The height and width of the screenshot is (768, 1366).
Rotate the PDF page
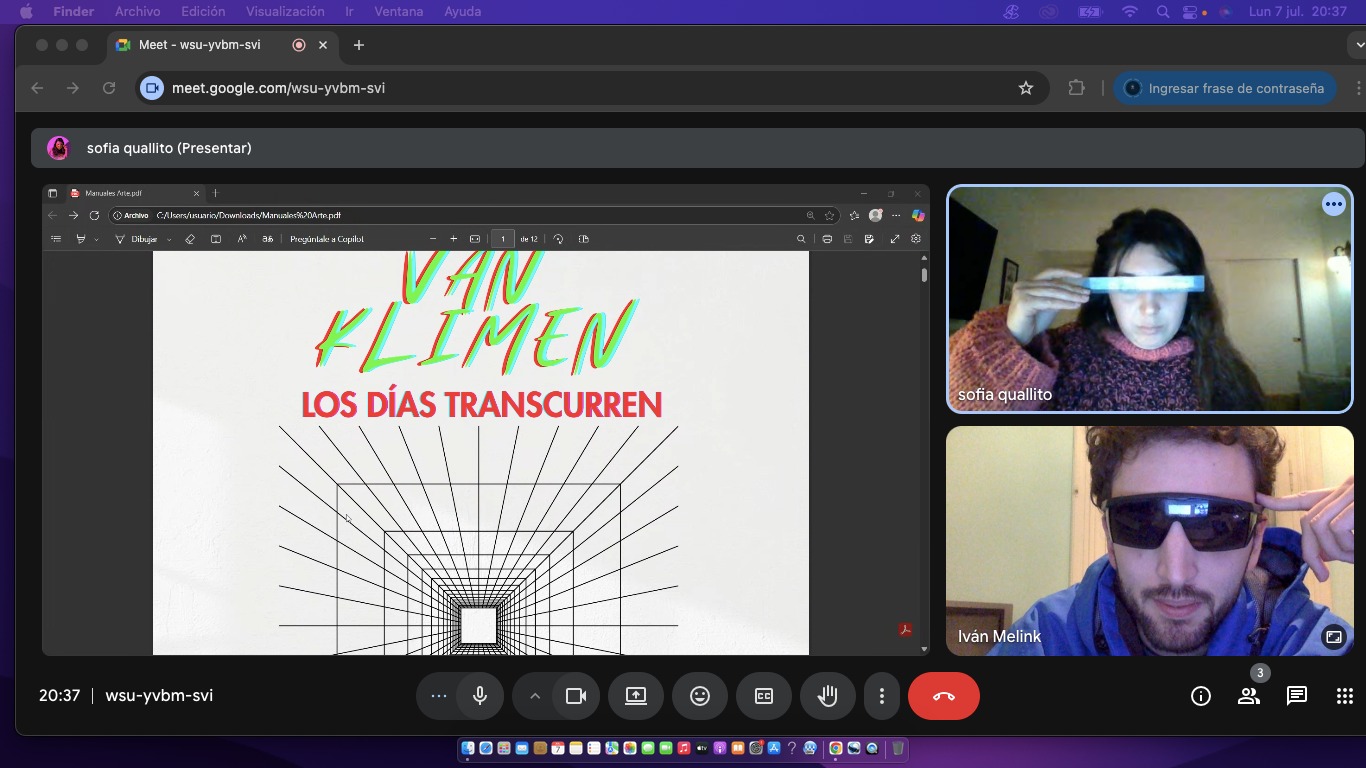[x=559, y=238]
